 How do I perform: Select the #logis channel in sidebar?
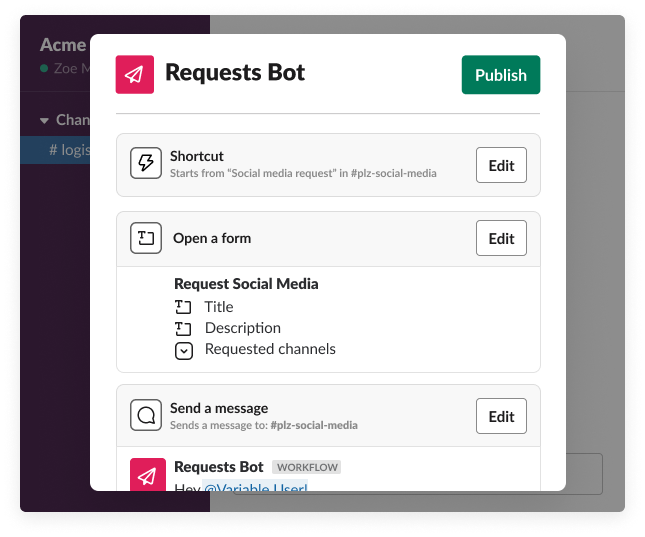68,150
